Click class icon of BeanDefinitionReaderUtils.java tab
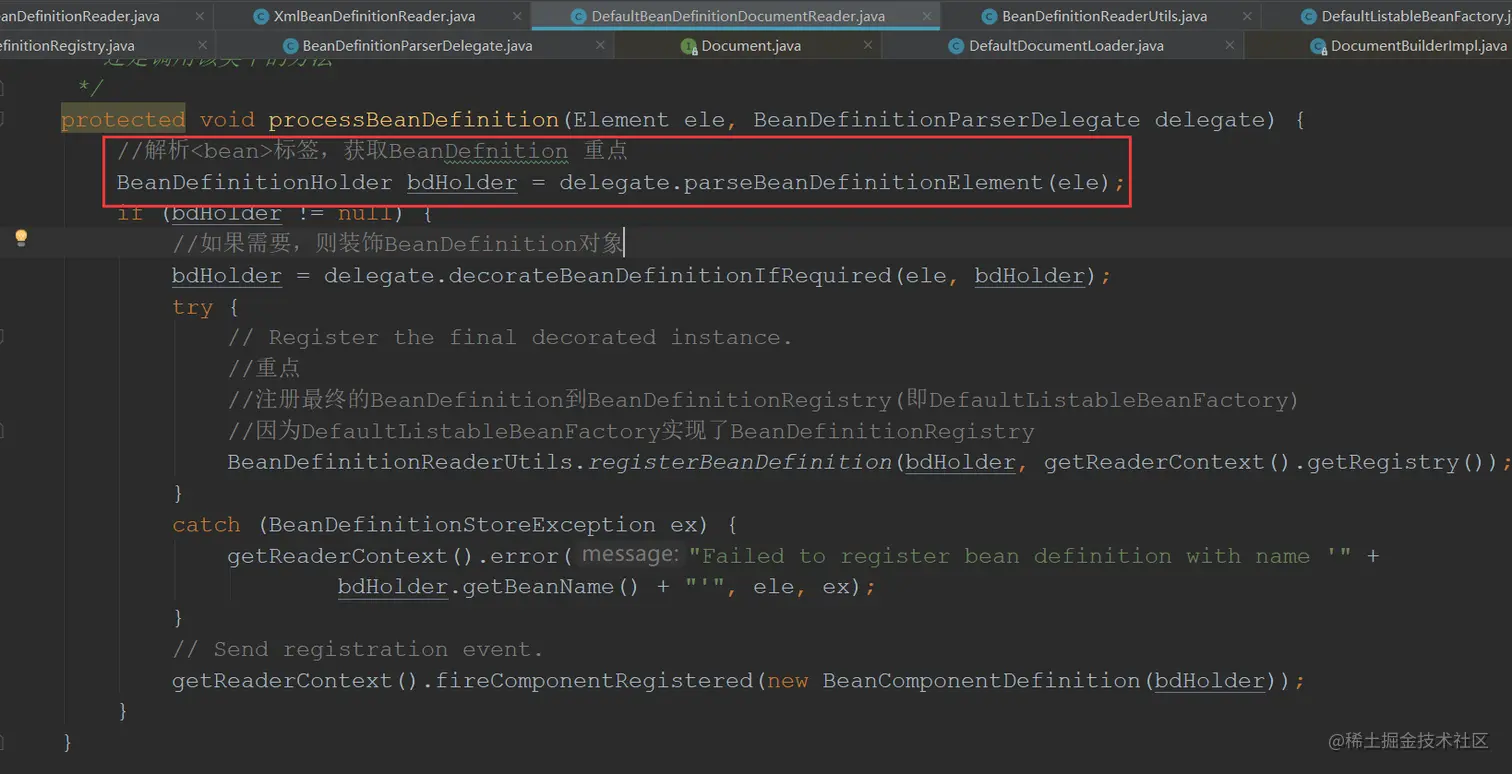Image resolution: width=1512 pixels, height=774 pixels. 990,16
